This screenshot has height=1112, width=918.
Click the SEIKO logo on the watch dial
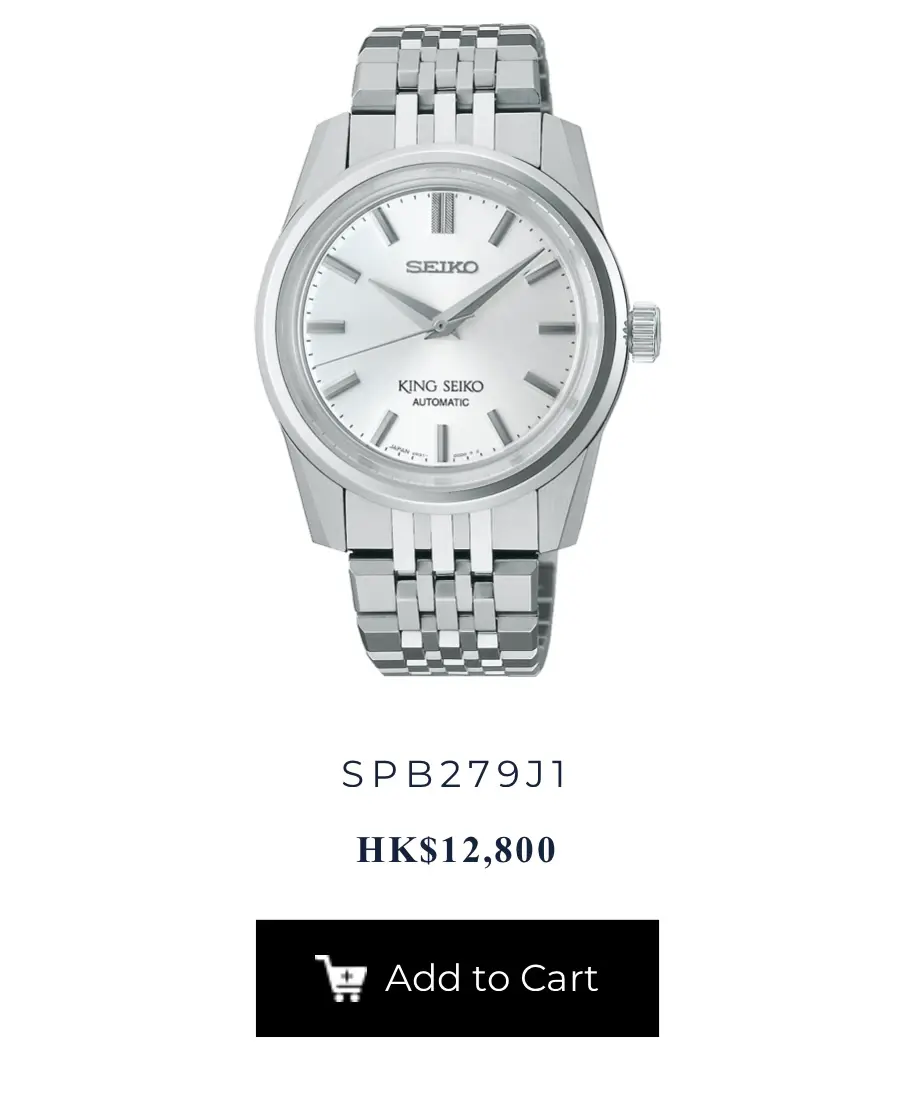pyautogui.click(x=442, y=267)
